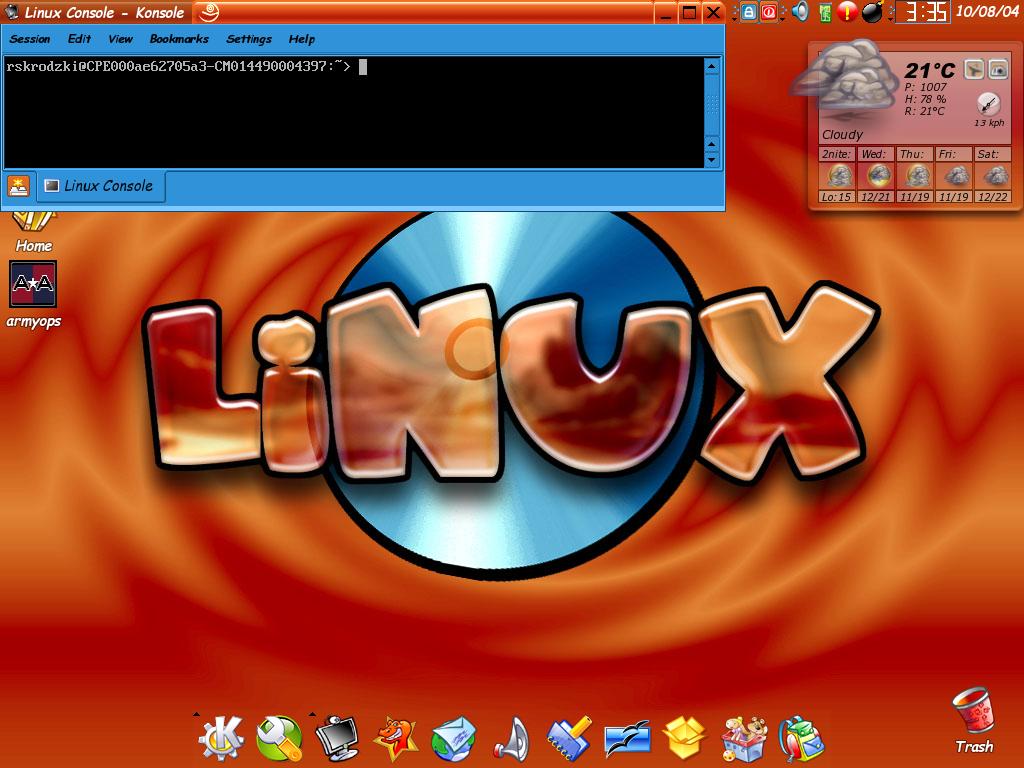This screenshot has width=1024, height=768.
Task: Click the Wed forecast icon
Action: 877,176
